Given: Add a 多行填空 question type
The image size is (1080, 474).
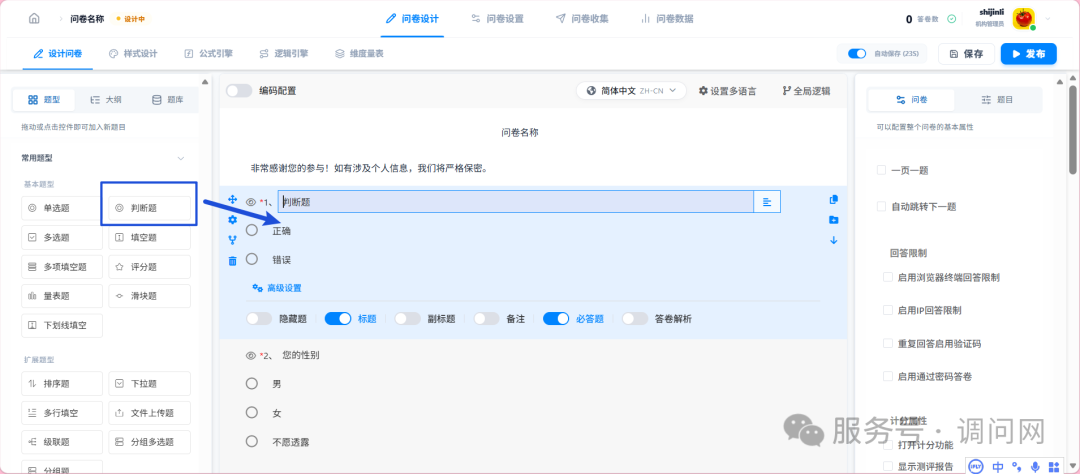Looking at the screenshot, I should click(62, 413).
